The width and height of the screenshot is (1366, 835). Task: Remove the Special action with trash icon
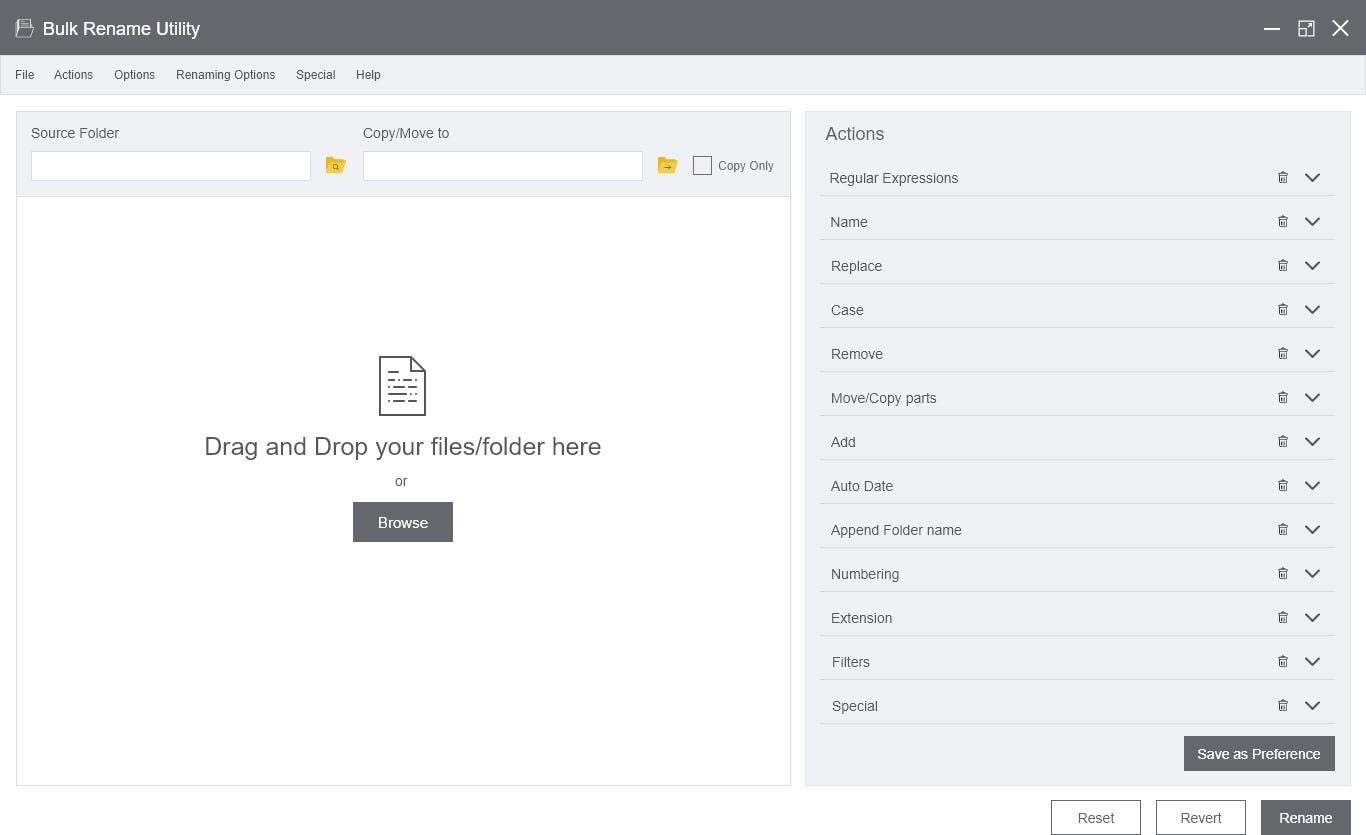[x=1283, y=705]
